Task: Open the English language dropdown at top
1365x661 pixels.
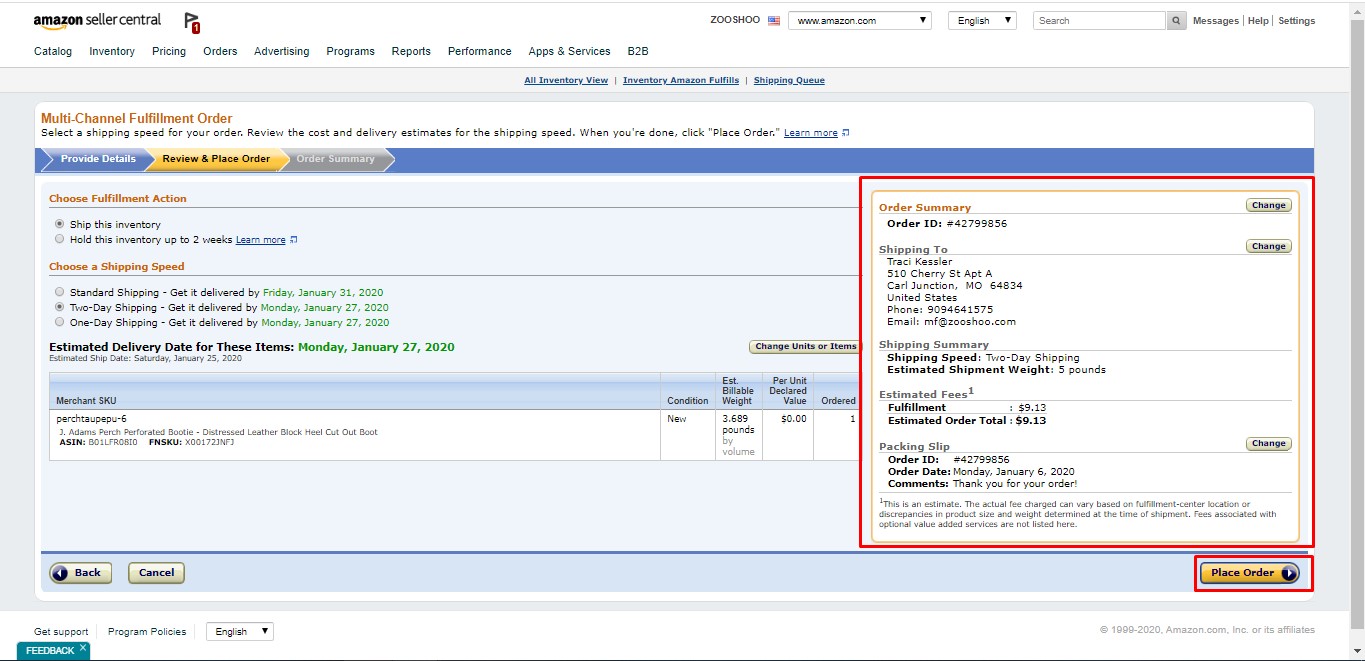Action: [x=982, y=21]
